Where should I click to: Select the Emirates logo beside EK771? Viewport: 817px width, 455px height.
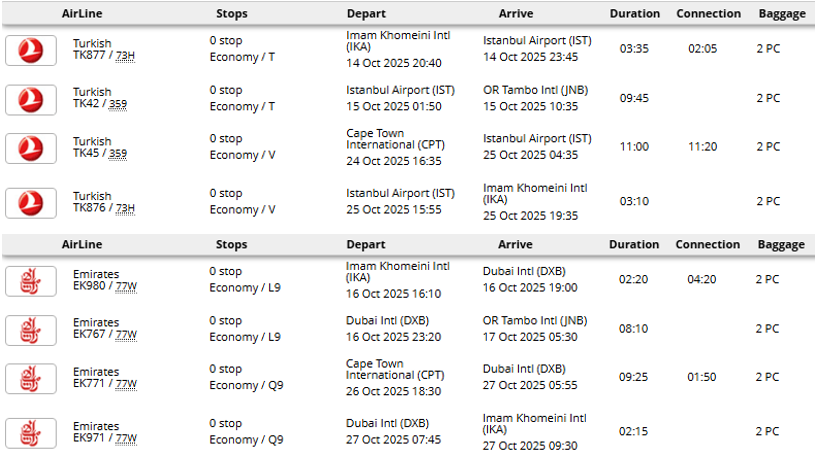click(30, 378)
